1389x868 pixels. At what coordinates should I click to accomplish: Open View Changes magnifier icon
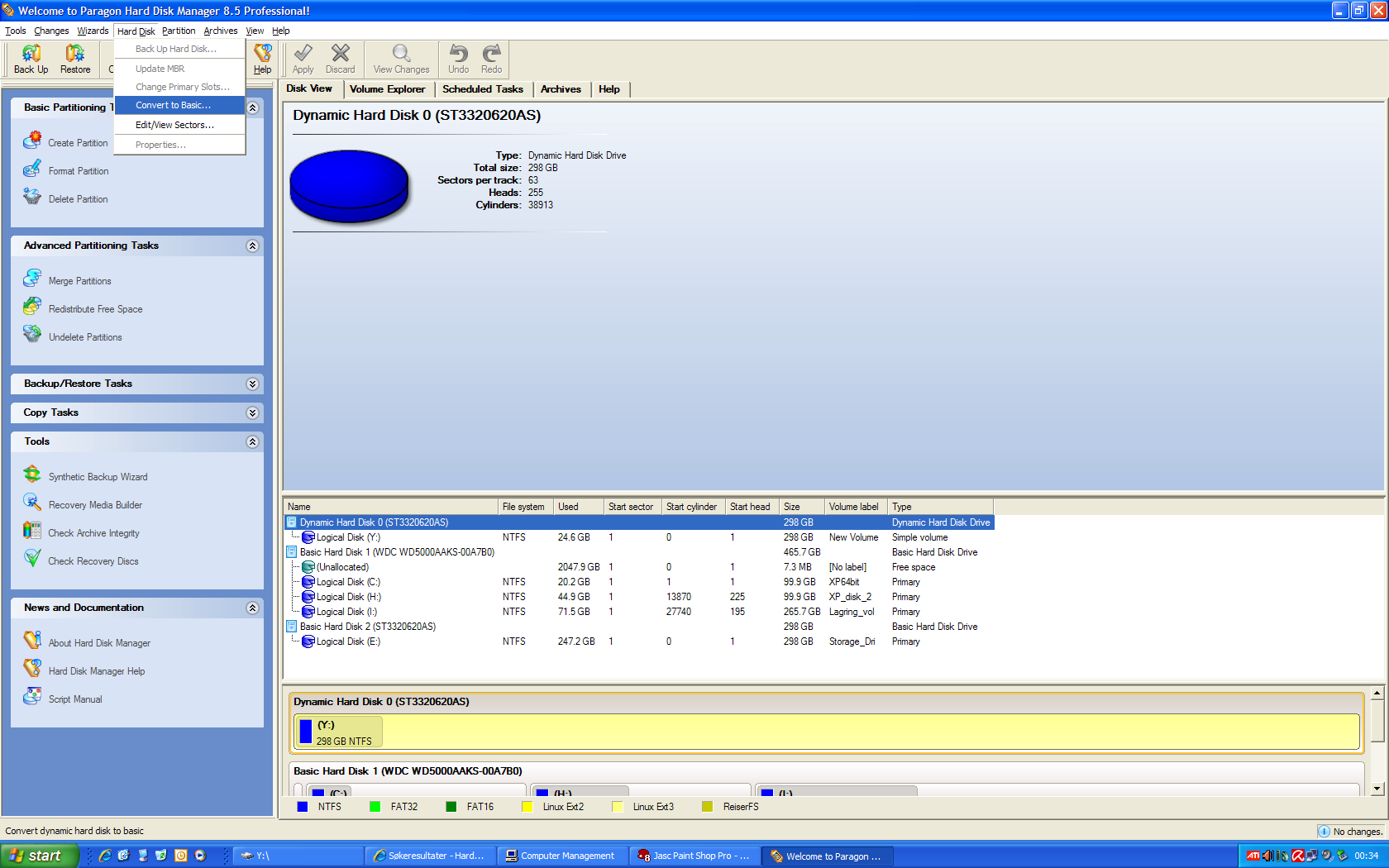pos(402,54)
